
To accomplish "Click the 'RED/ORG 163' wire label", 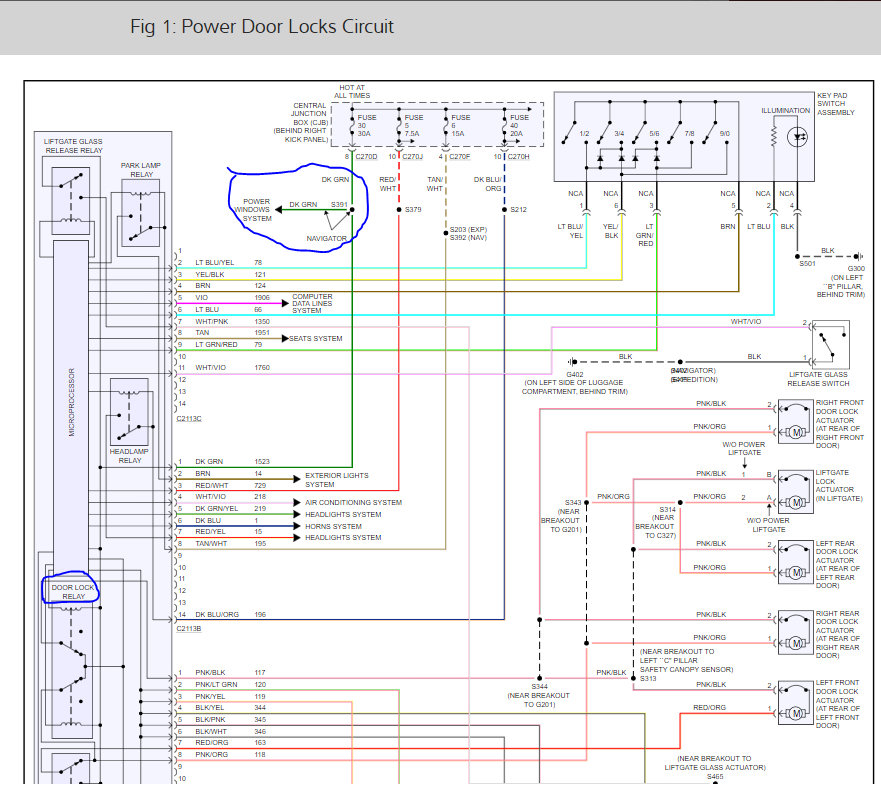I will (x=230, y=742).
